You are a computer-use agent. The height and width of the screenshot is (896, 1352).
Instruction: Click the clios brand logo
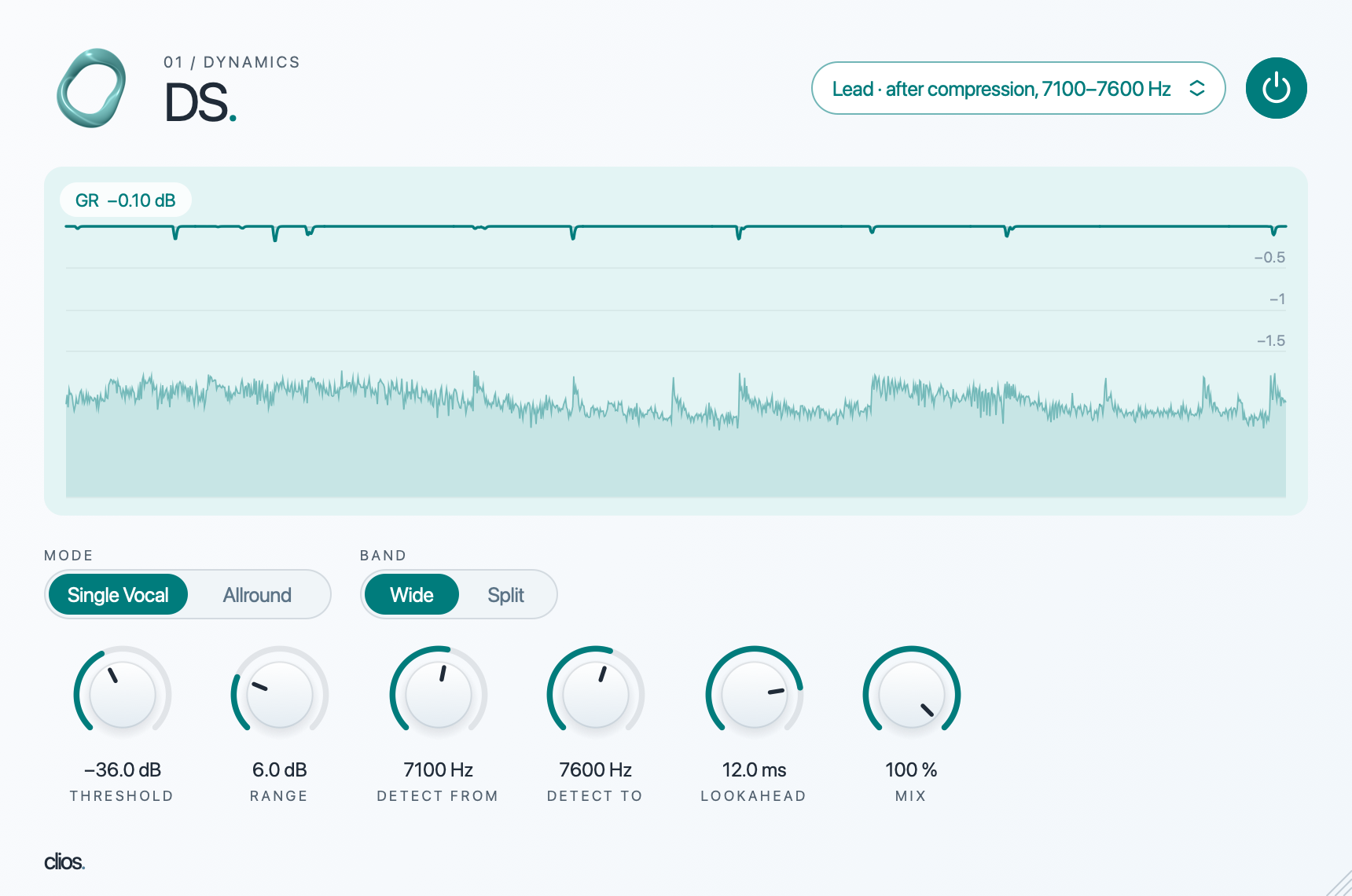point(64,861)
